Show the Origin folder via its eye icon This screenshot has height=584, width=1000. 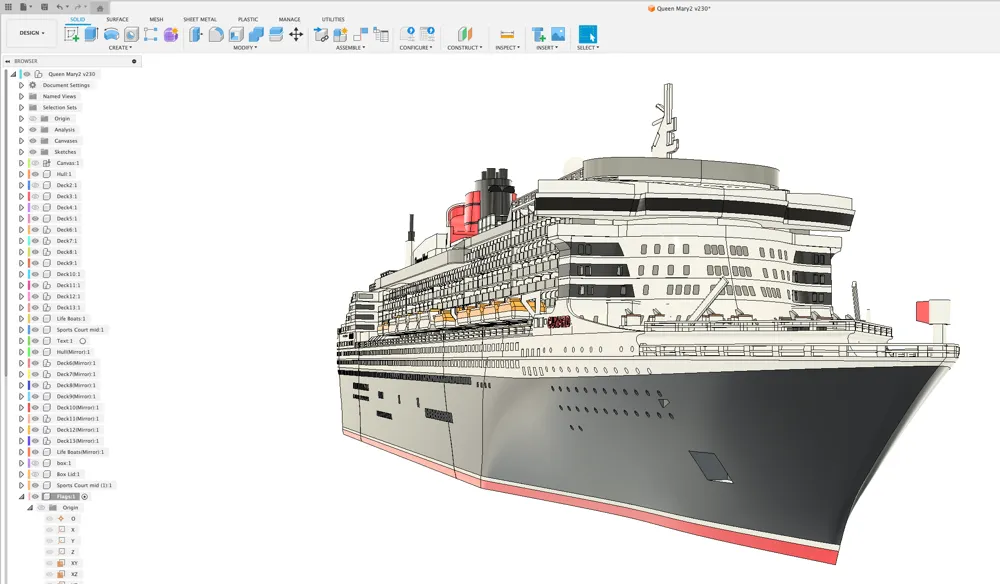pos(35,118)
